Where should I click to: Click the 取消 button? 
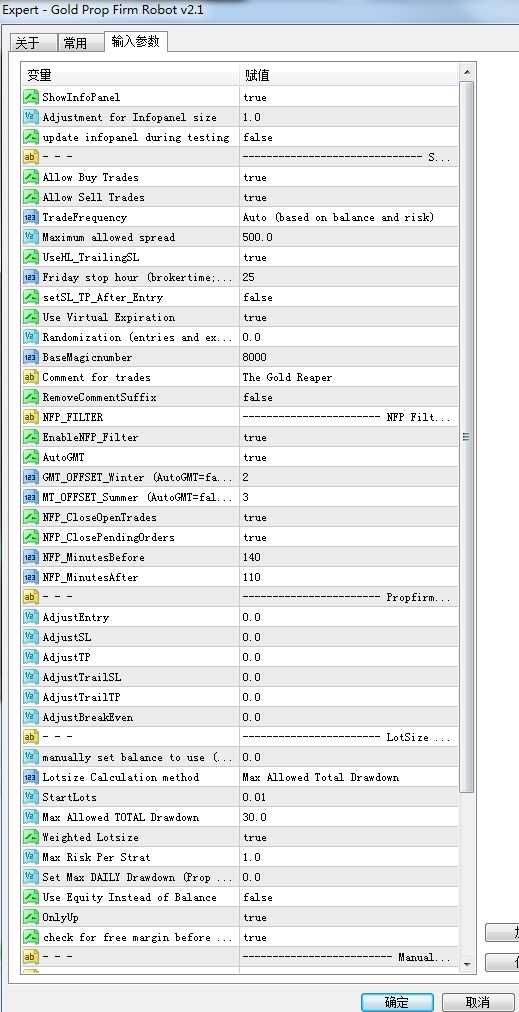(x=477, y=1002)
